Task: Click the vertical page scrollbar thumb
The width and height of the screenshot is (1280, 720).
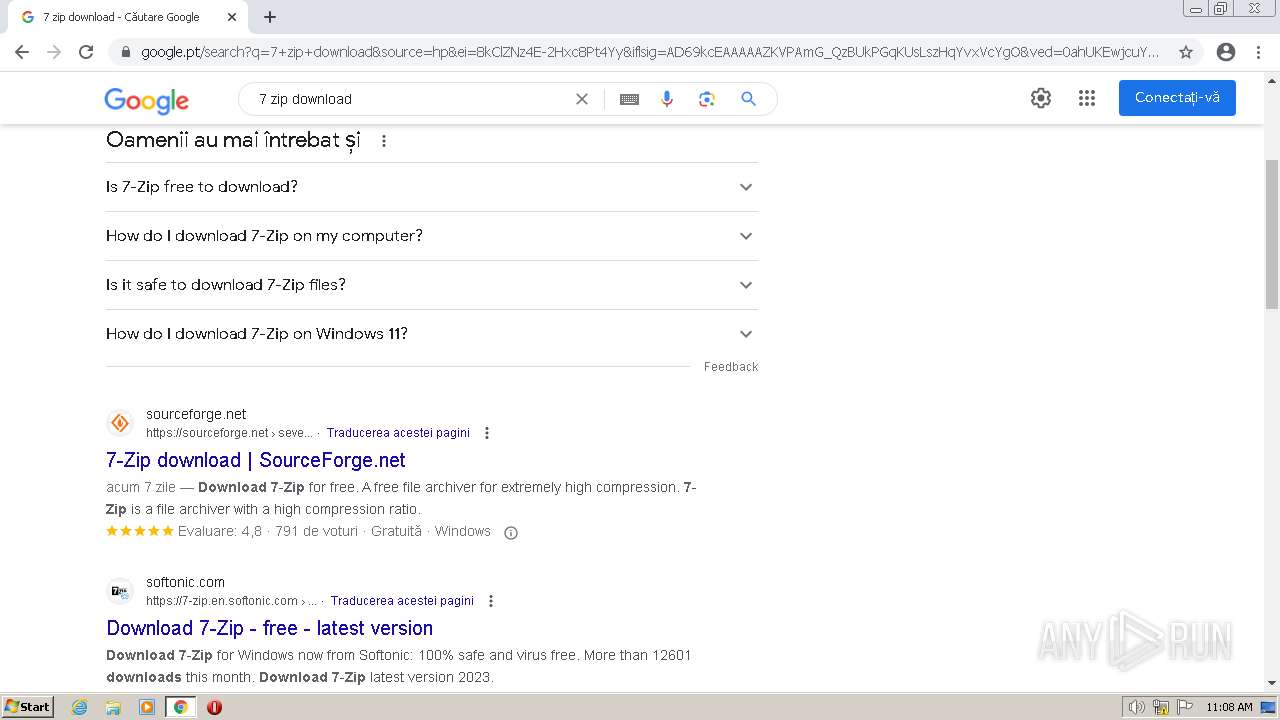Action: point(1272,234)
